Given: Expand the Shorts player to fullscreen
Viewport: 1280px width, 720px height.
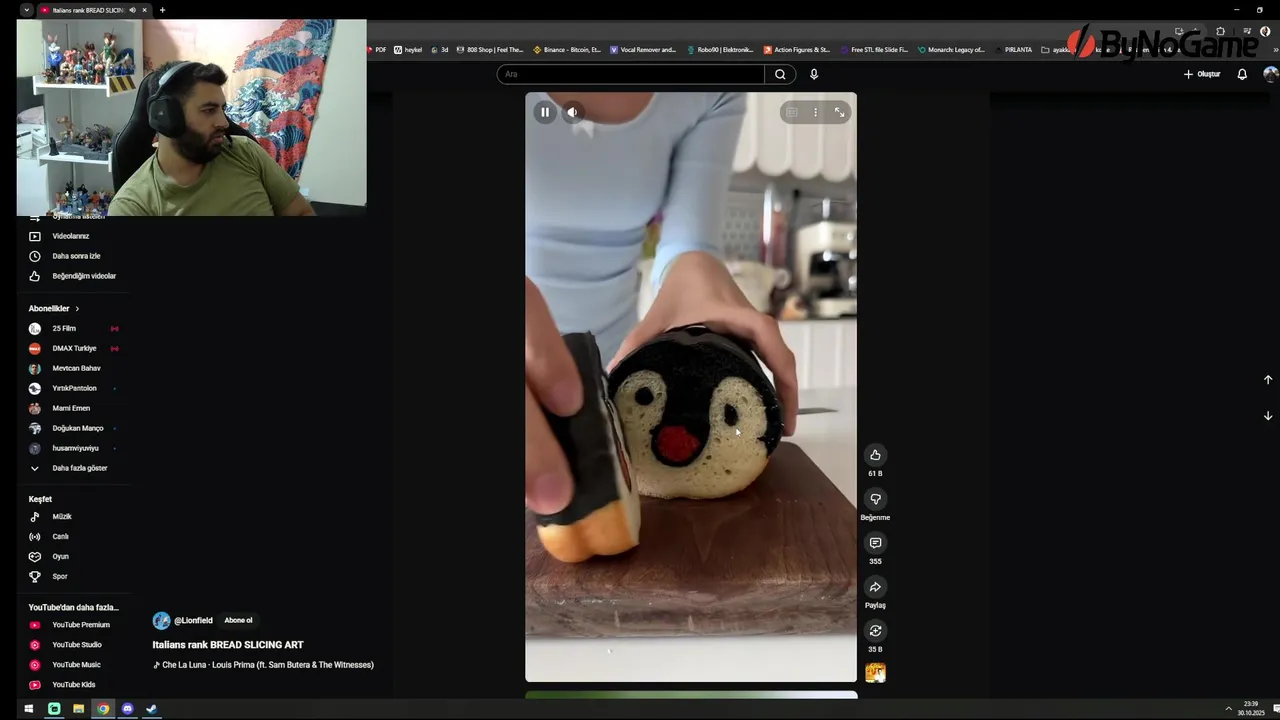Looking at the screenshot, I should click(x=839, y=112).
